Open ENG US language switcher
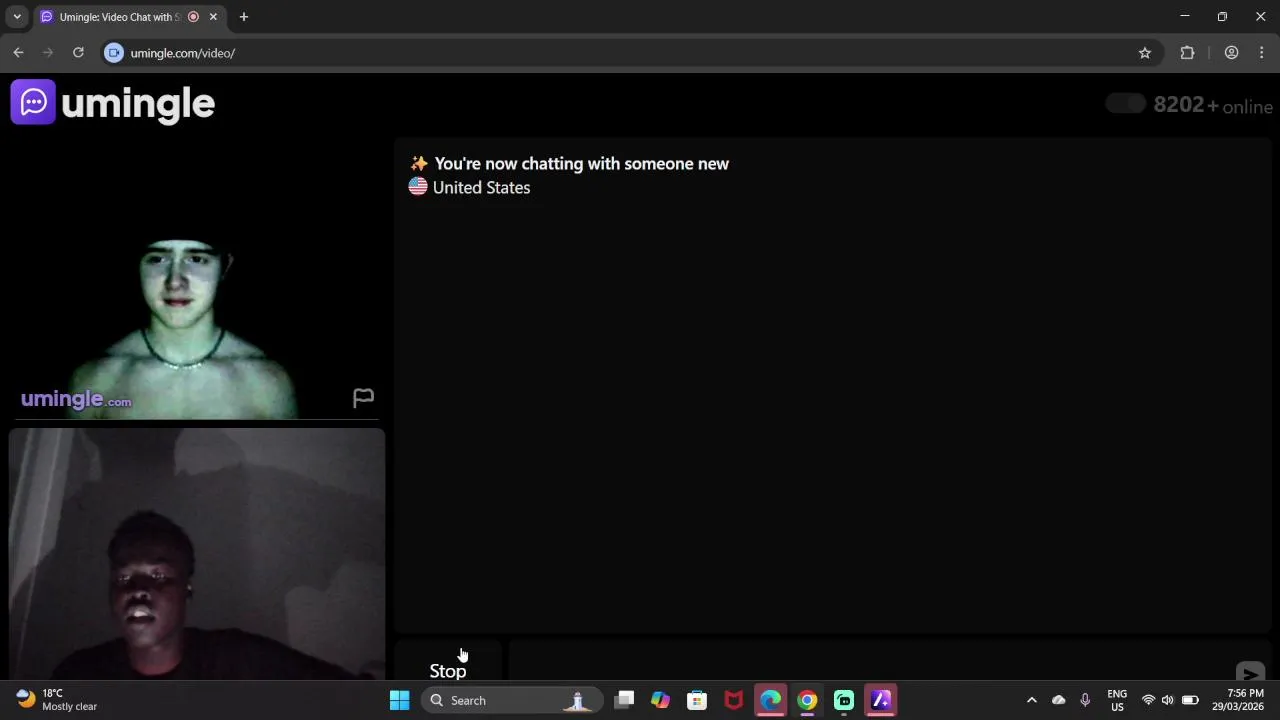Image resolution: width=1280 pixels, height=720 pixels. [1117, 700]
